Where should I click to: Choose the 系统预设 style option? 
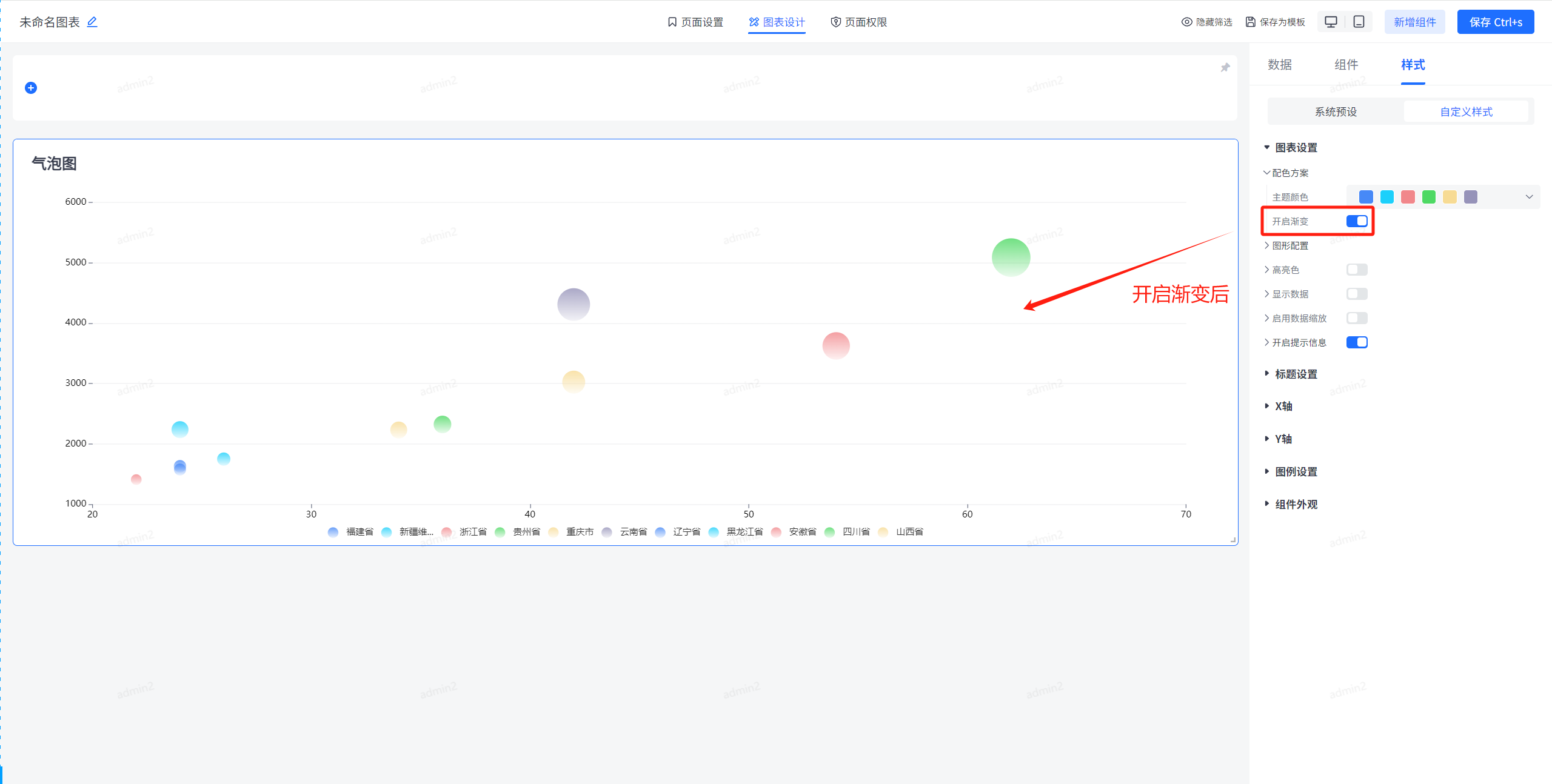pyautogui.click(x=1336, y=111)
